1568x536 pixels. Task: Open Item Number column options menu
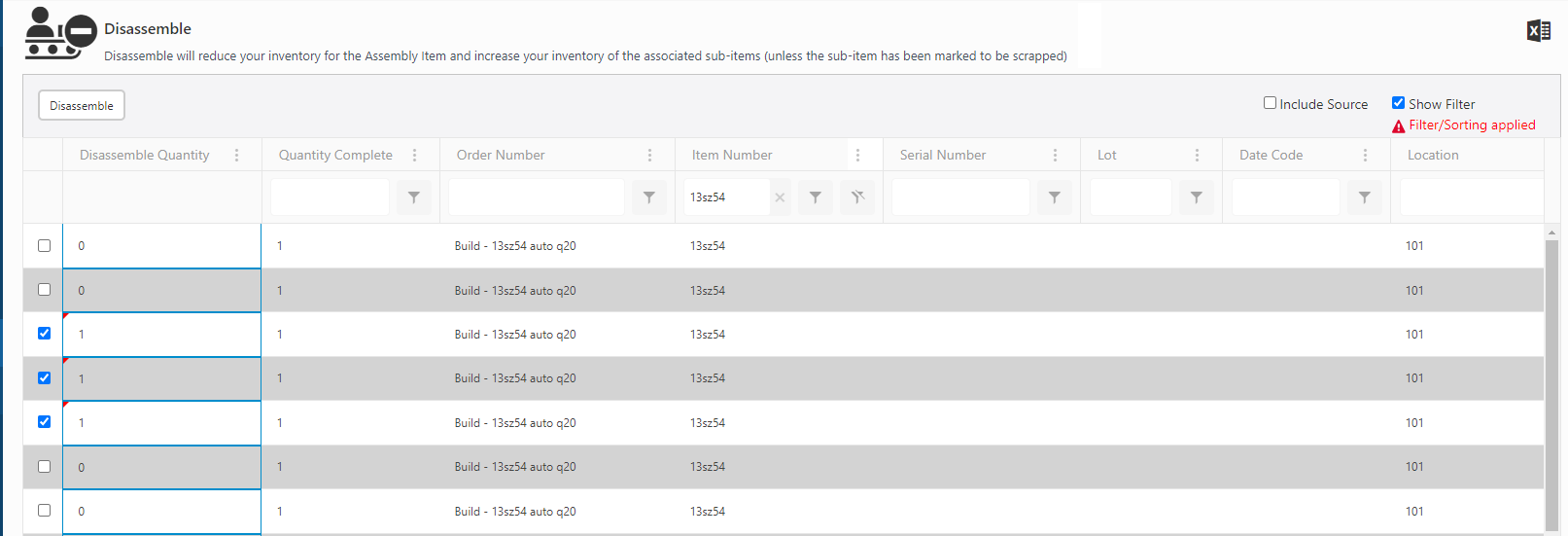click(857, 156)
